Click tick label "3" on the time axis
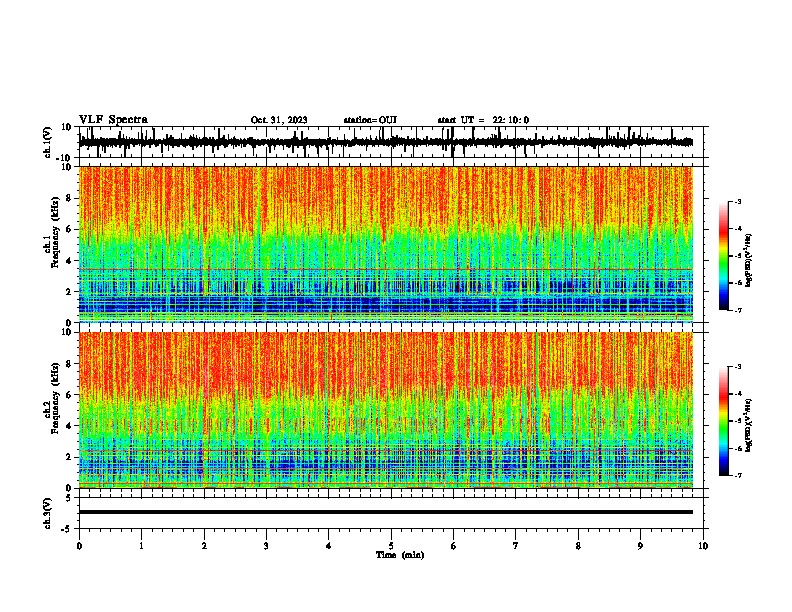Image resolution: width=792 pixels, height=612 pixels. [x=266, y=546]
